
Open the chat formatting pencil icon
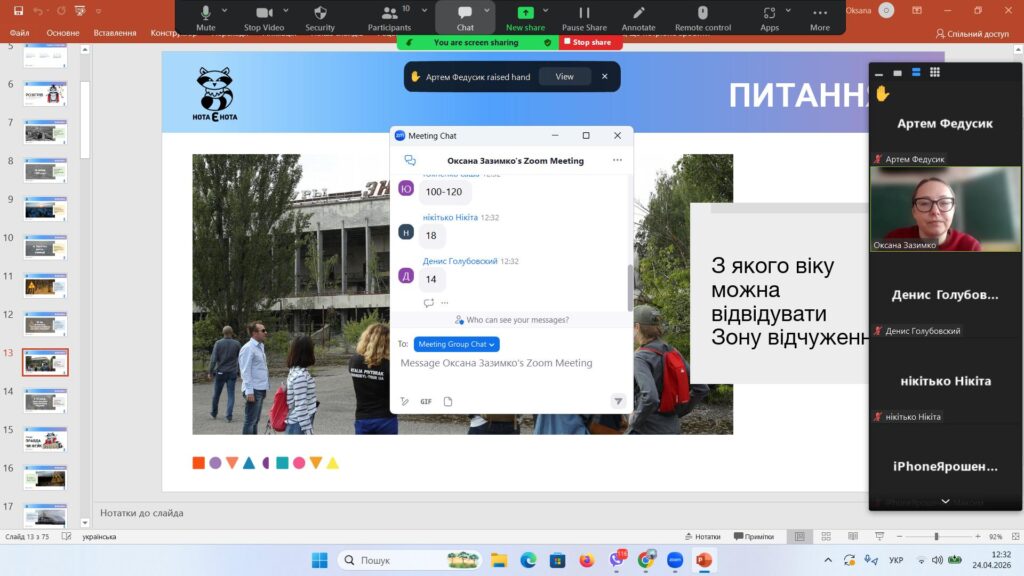[x=405, y=401]
